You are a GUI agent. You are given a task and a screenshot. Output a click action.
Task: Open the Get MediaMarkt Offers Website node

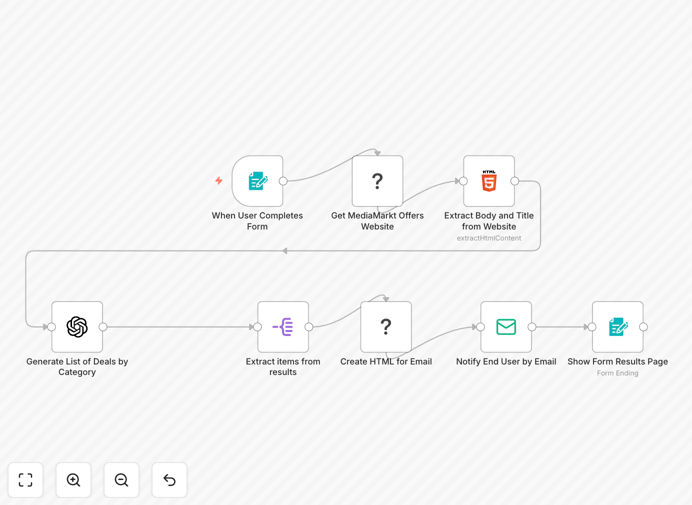(x=377, y=181)
